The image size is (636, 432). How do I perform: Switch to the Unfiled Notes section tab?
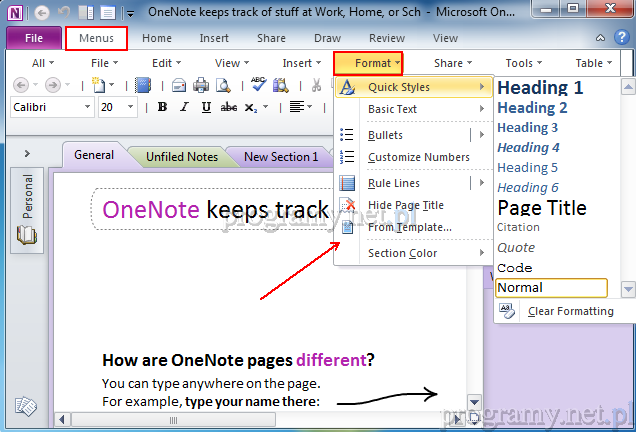[181, 156]
